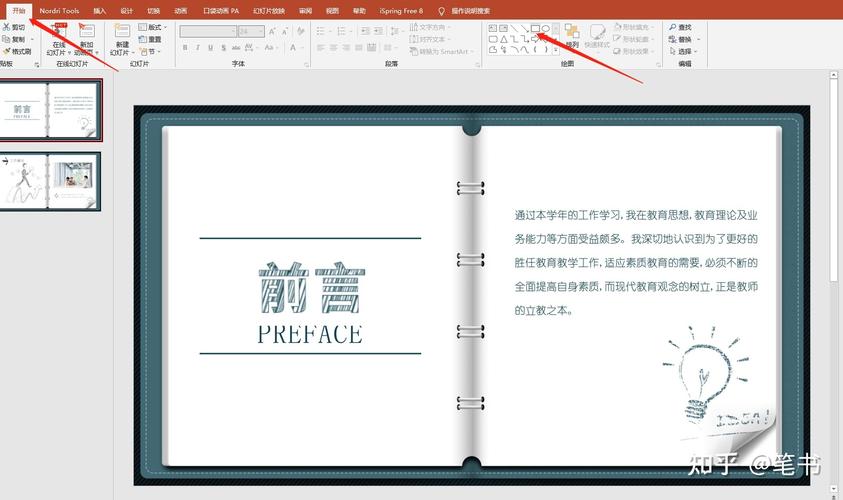Click the decrease font size icon

(285, 32)
